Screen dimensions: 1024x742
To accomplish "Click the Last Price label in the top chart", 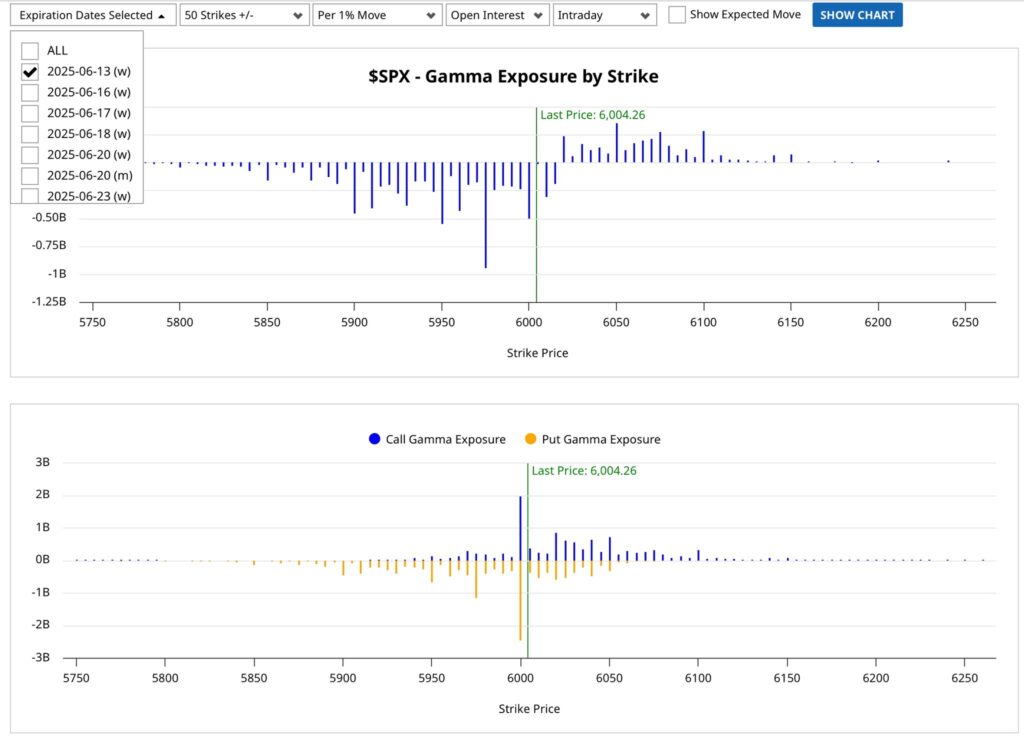I will click(592, 115).
